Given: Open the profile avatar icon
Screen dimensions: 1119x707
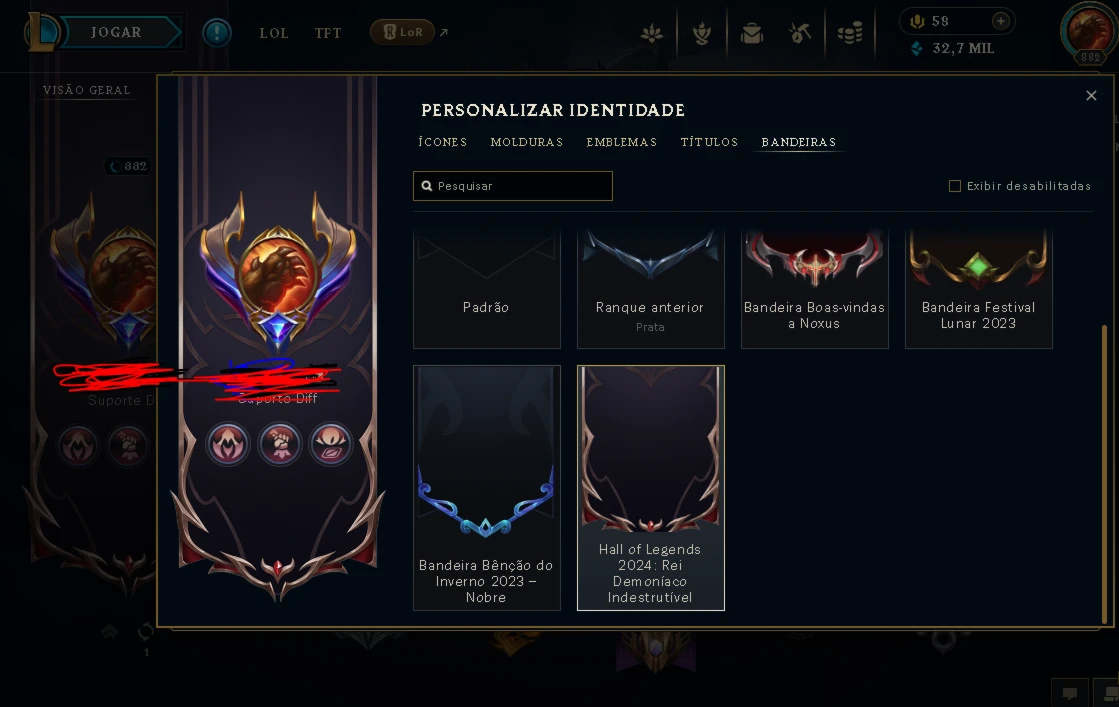Looking at the screenshot, I should click(1089, 32).
